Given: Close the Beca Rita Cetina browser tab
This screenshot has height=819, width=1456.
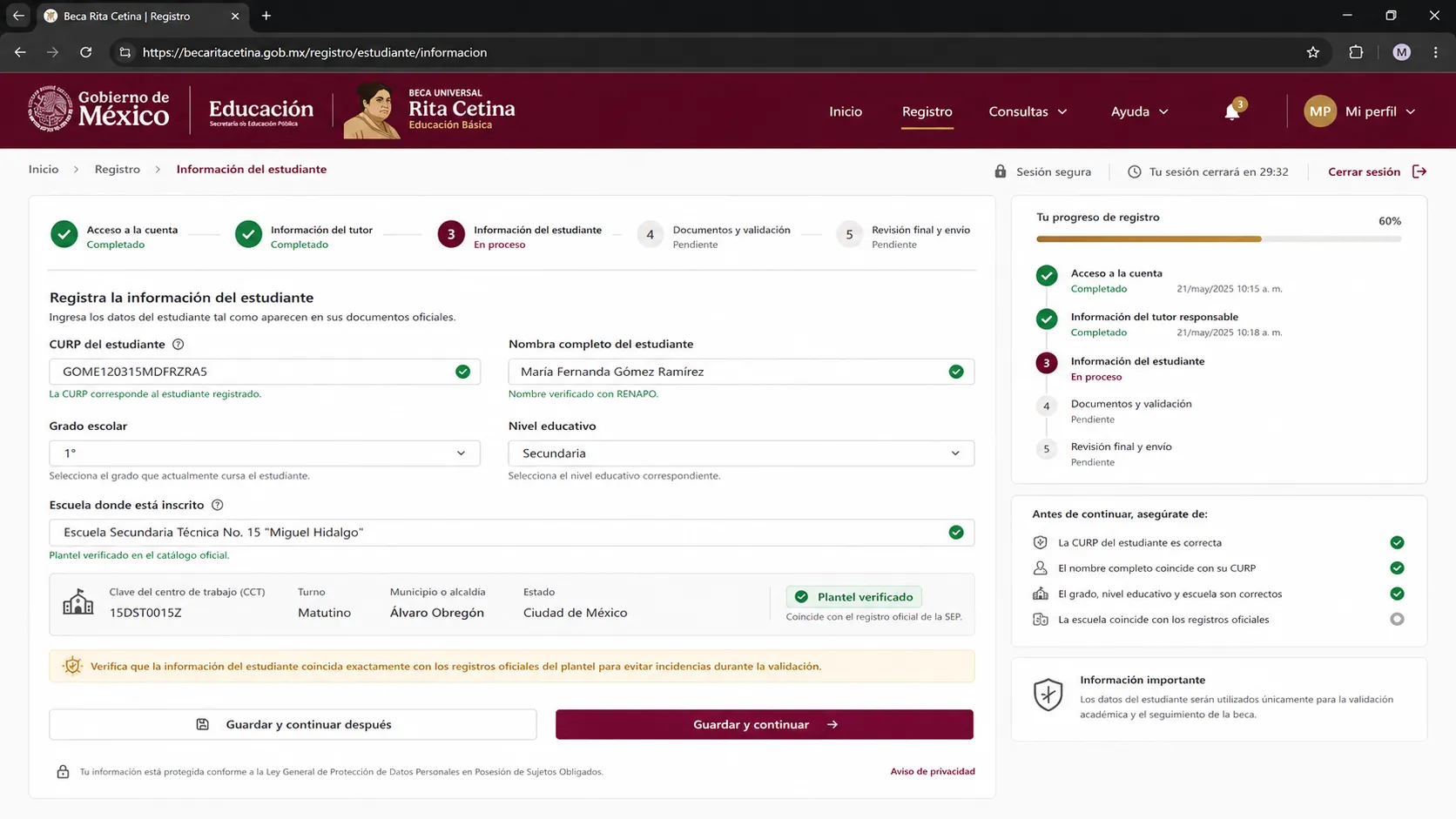Looking at the screenshot, I should pos(235,16).
